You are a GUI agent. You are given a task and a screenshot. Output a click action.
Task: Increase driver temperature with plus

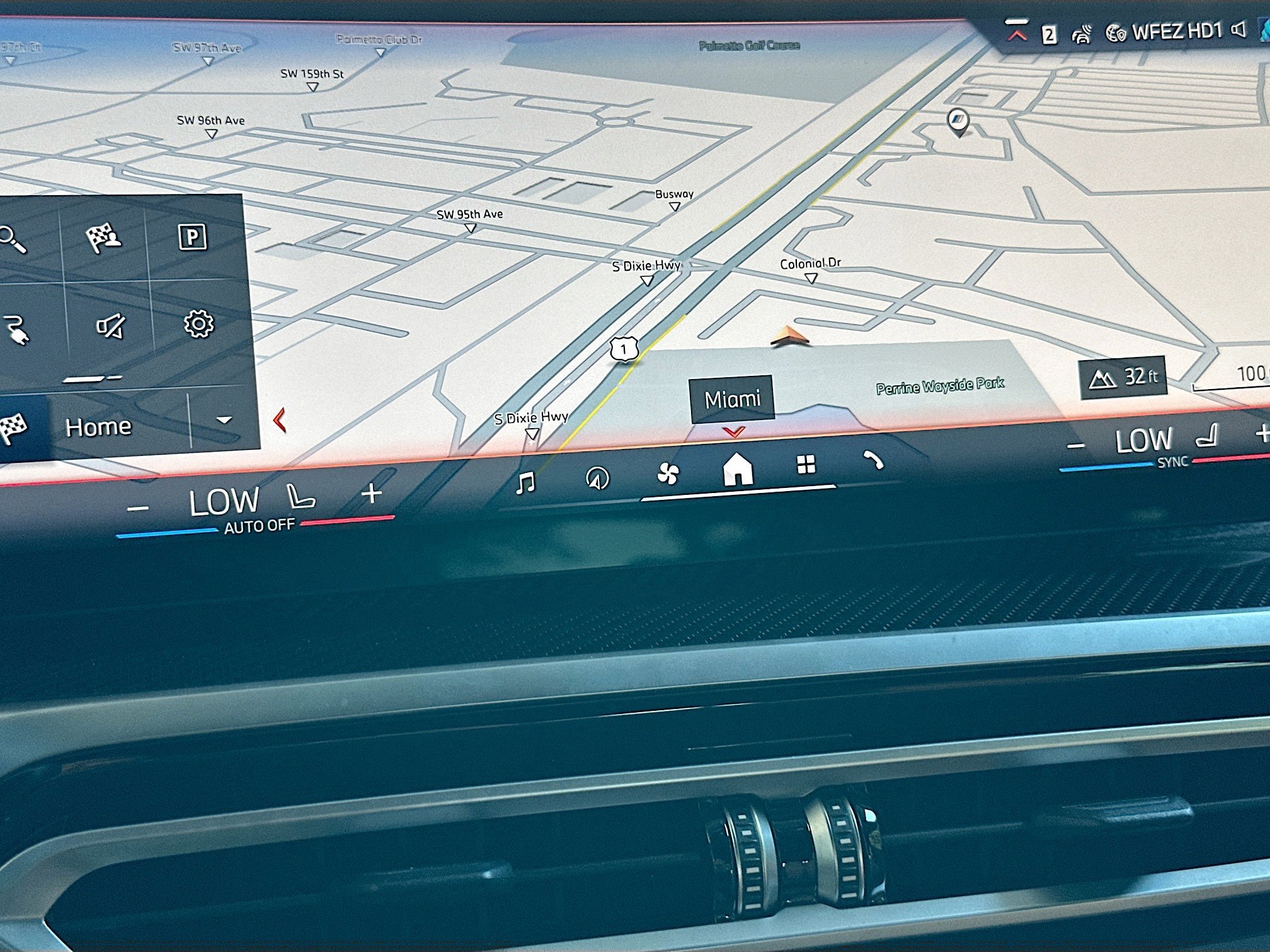tap(372, 494)
